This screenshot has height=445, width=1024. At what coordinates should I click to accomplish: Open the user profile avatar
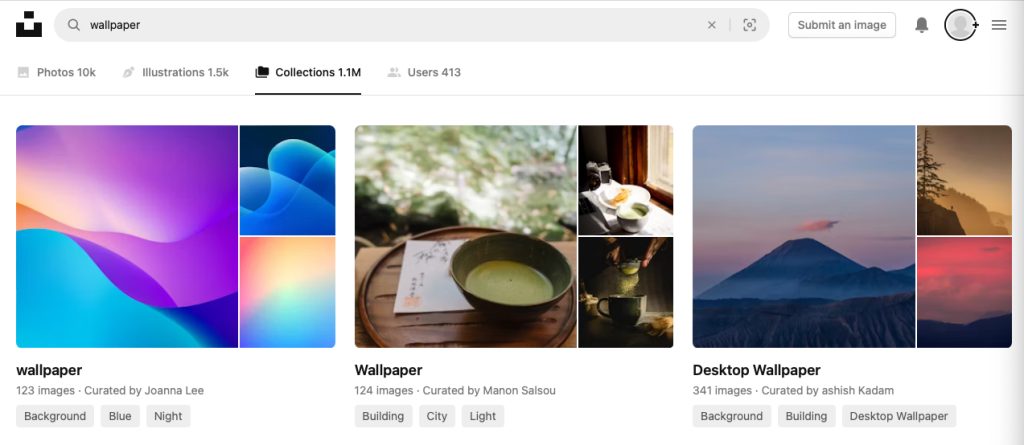[960, 25]
